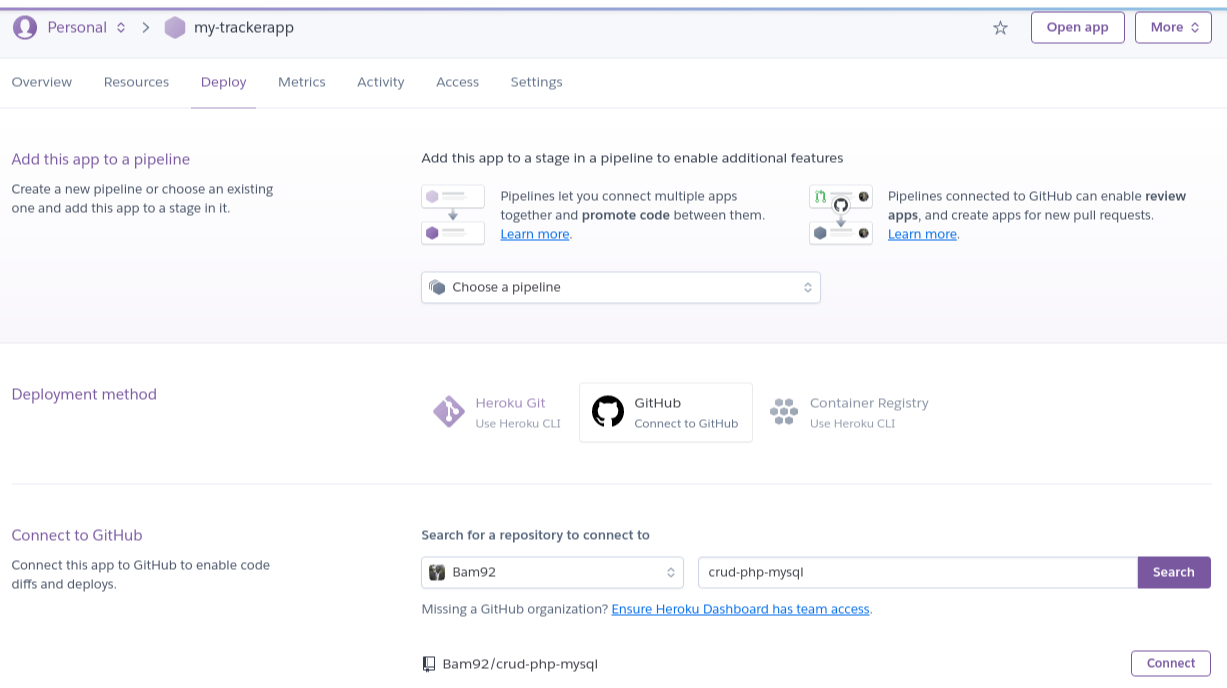Switch to the Overview tab
The width and height of the screenshot is (1227, 688).
pos(42,82)
